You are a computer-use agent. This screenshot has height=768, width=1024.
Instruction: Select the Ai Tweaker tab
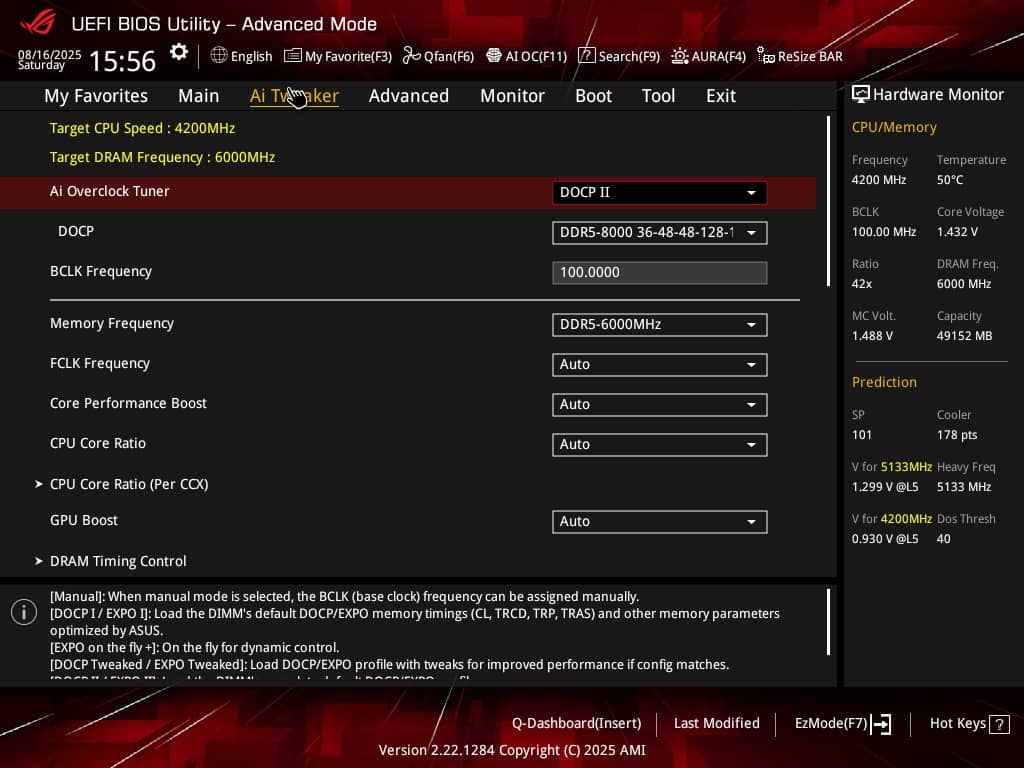294,96
